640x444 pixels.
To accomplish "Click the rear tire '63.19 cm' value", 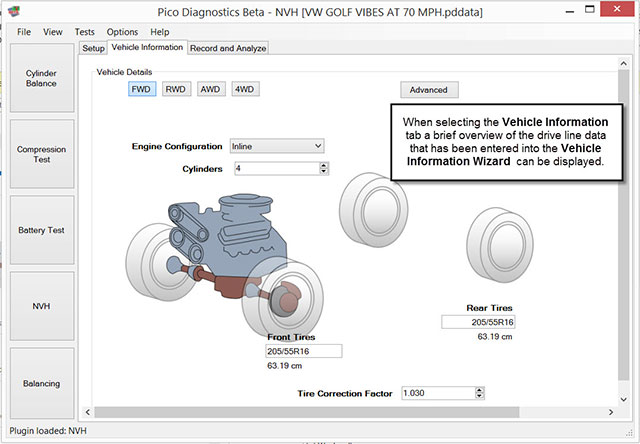I will (x=495, y=337).
